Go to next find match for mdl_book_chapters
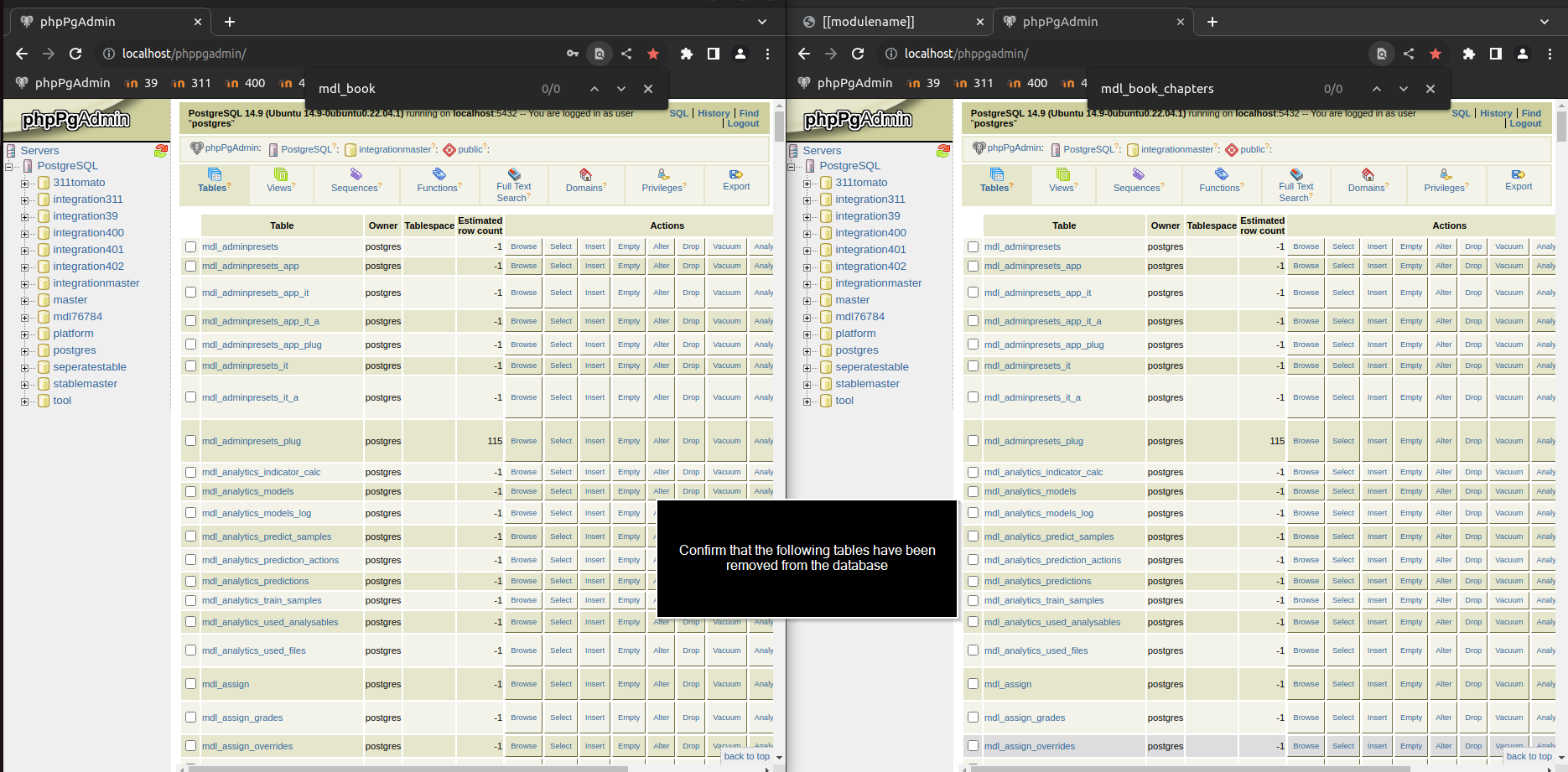The image size is (1568, 772). point(1404,89)
